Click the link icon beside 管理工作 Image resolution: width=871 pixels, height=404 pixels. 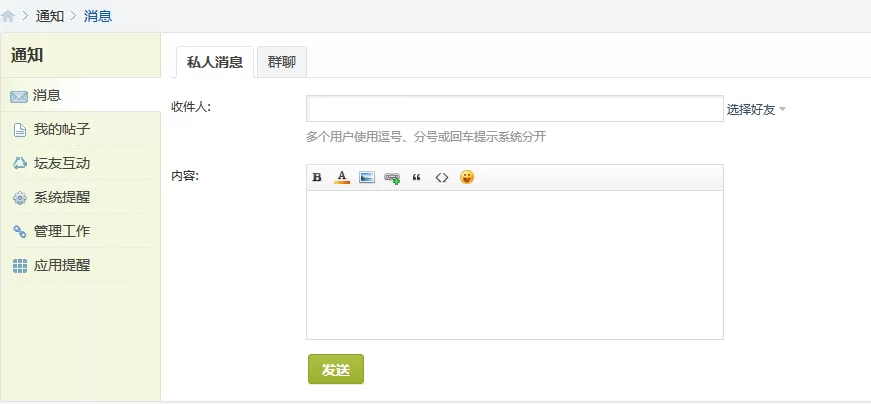pos(19,232)
